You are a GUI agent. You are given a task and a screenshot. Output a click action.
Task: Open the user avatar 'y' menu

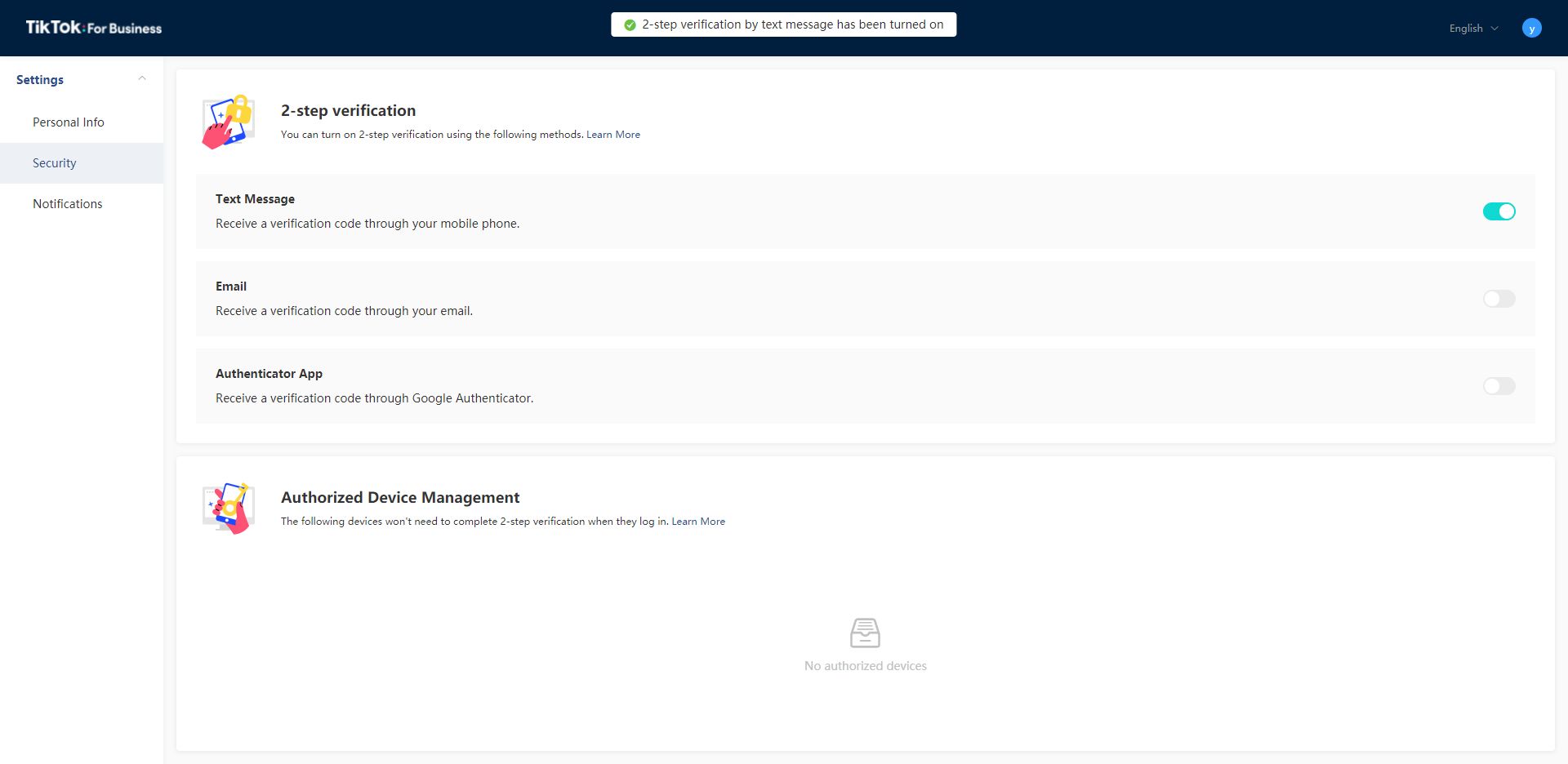click(x=1531, y=28)
